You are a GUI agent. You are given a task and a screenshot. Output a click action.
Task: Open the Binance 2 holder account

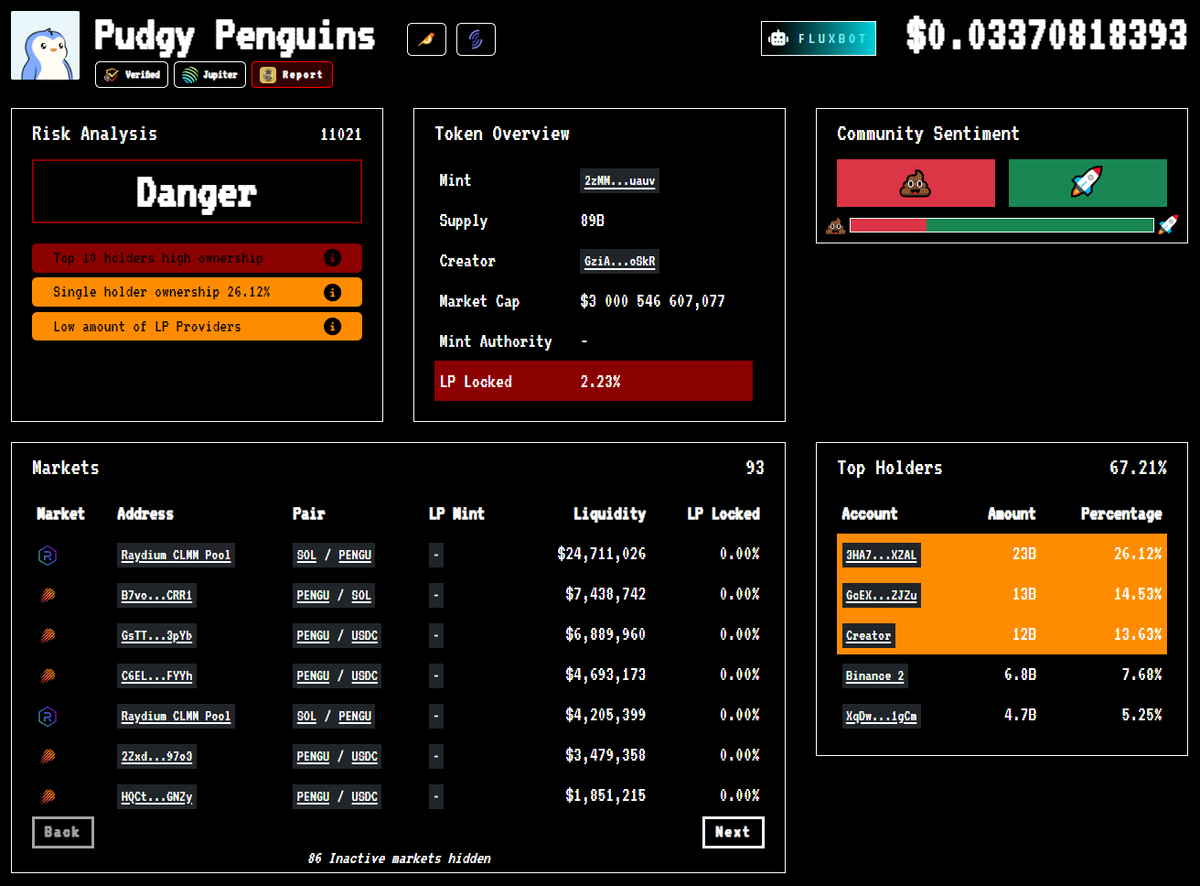[x=875, y=676]
